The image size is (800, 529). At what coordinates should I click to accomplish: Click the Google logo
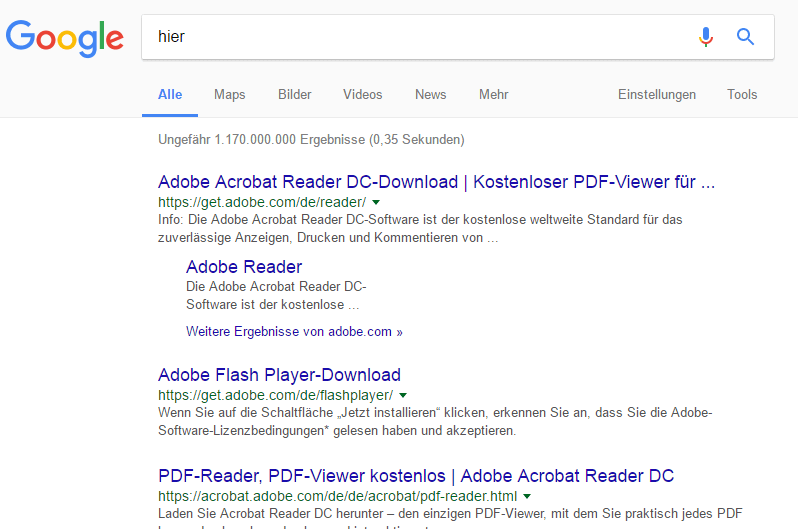[65, 39]
